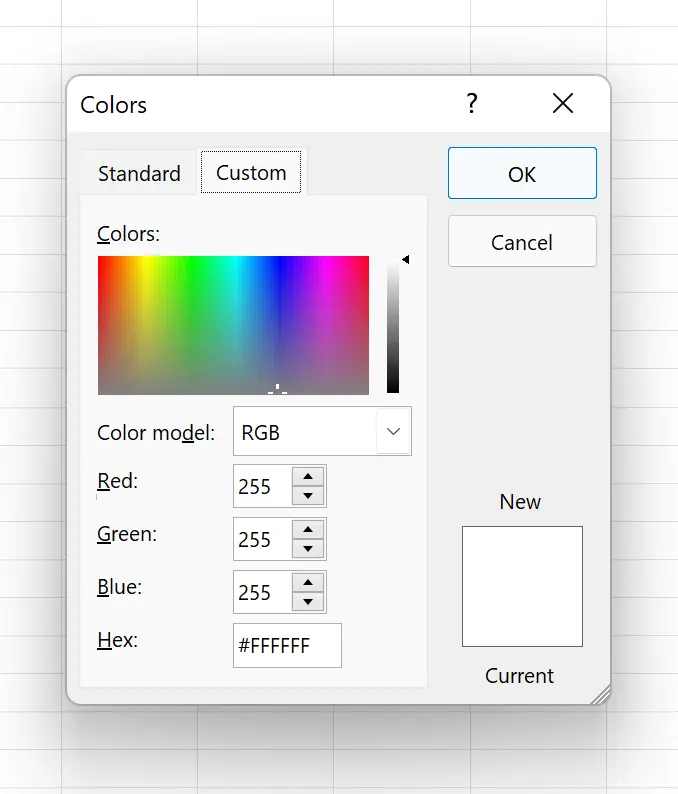Image resolution: width=678 pixels, height=794 pixels.
Task: Click the RGB text in Color model box
Action: tap(260, 432)
